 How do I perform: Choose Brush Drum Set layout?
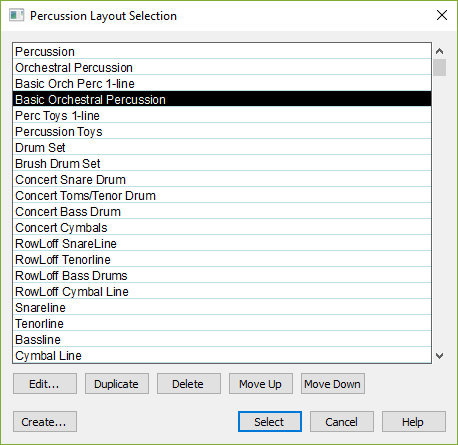(x=222, y=163)
